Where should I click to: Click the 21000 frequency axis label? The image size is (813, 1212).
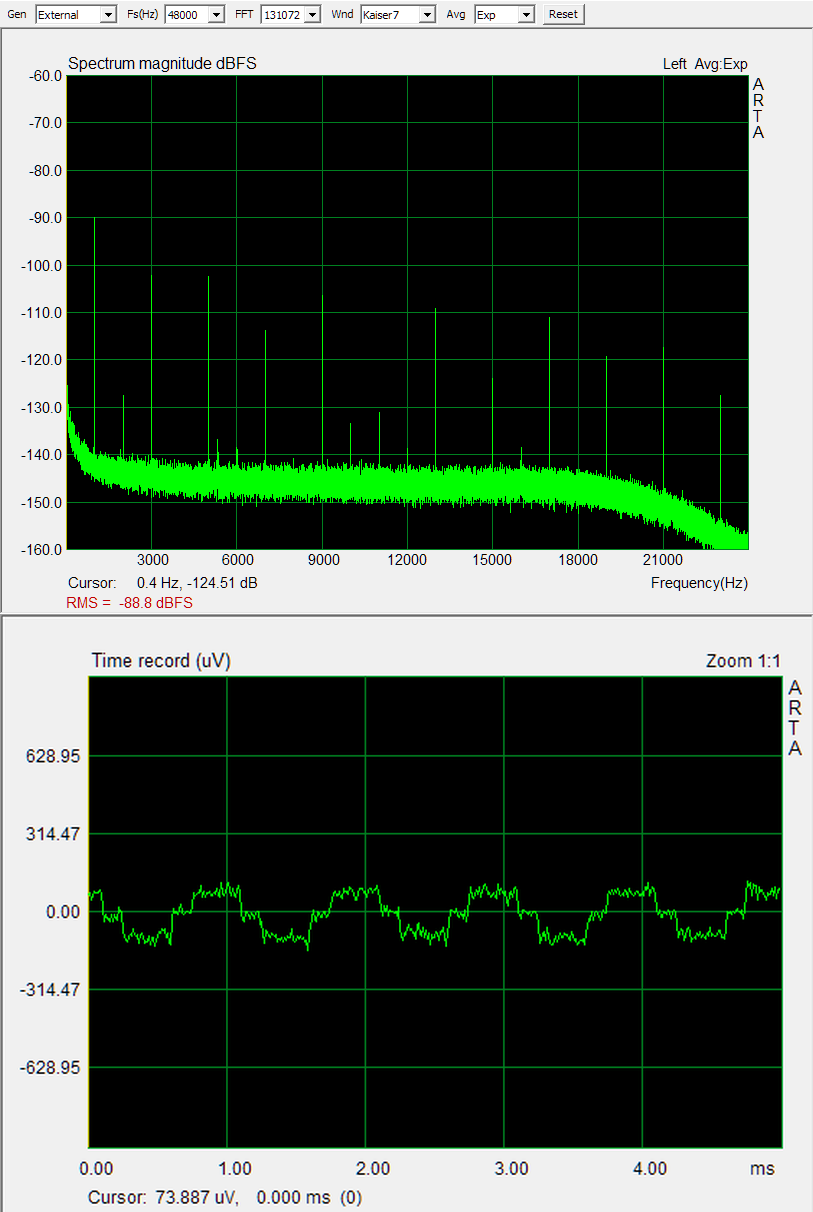[x=663, y=559]
